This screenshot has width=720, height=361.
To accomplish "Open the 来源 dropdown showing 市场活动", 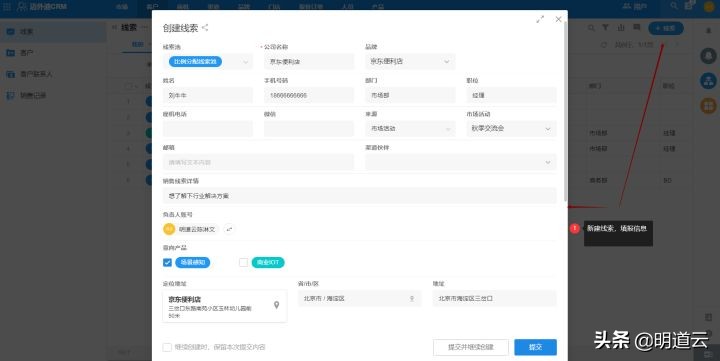I will [410, 129].
